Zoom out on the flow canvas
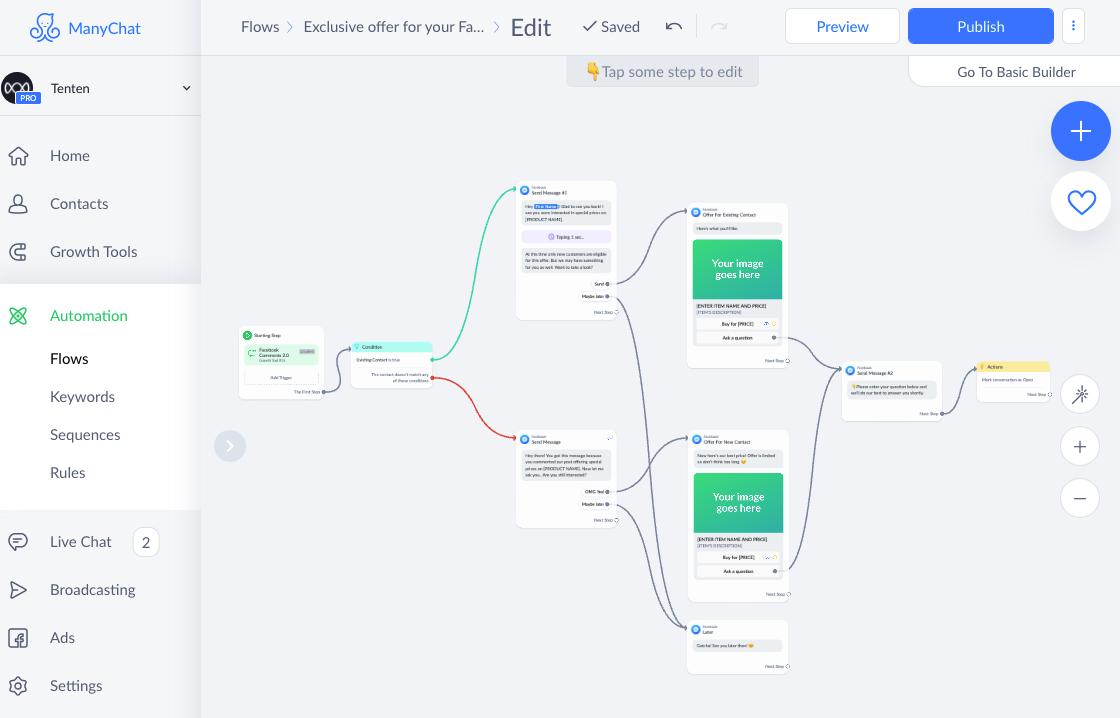The image size is (1120, 718). click(1080, 499)
